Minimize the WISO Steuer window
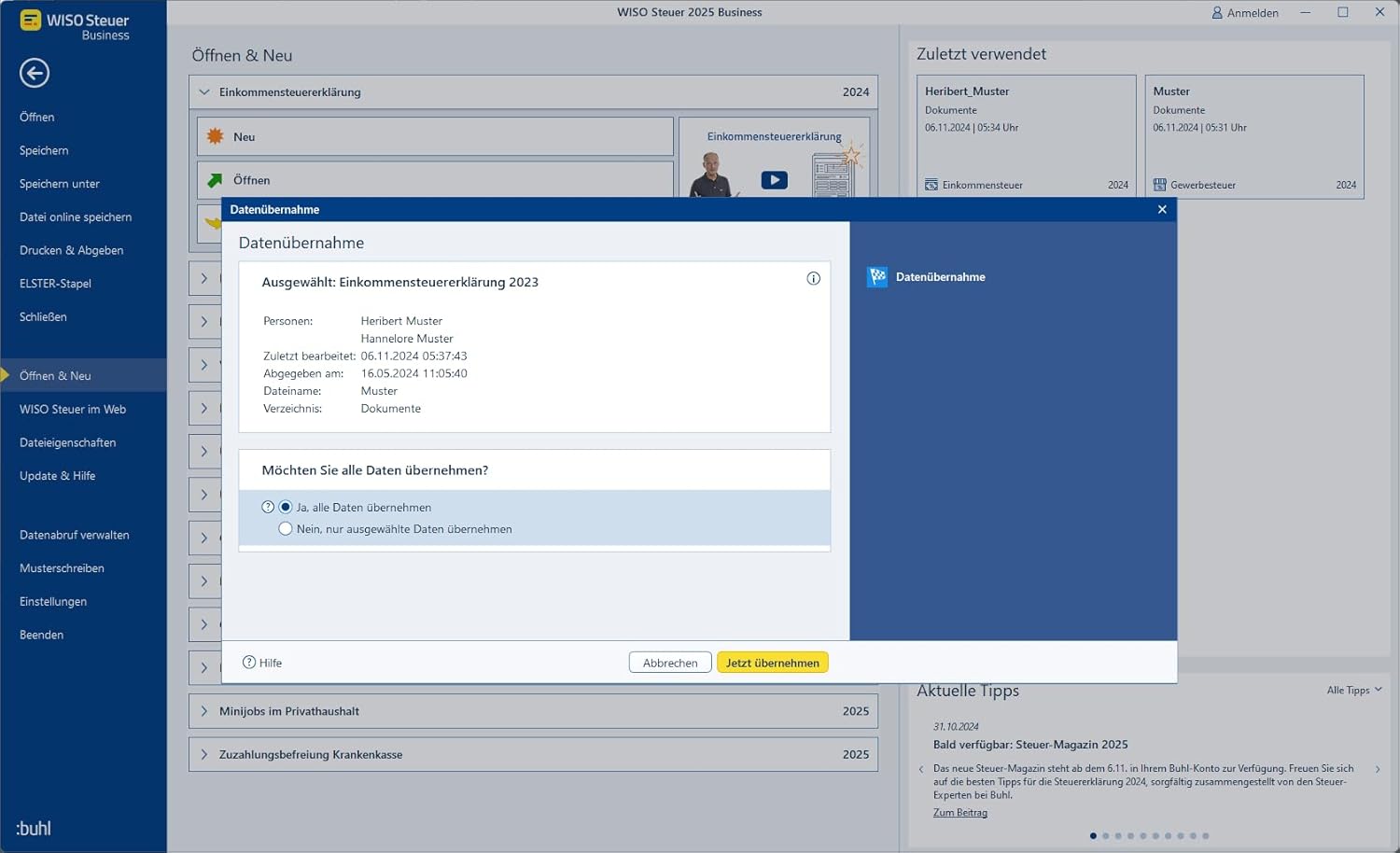 point(1305,12)
